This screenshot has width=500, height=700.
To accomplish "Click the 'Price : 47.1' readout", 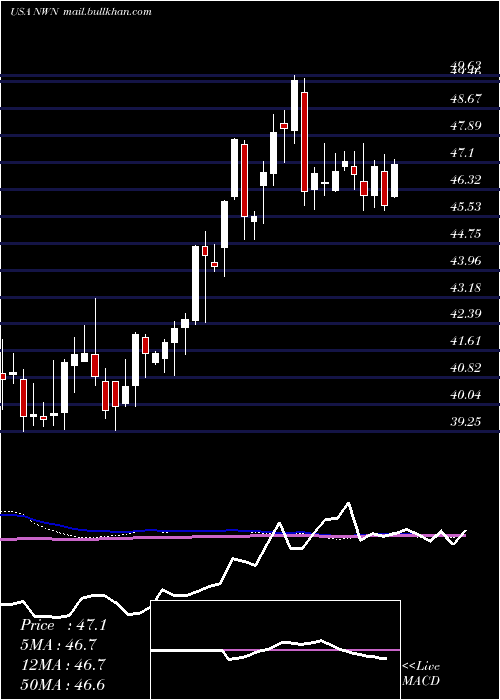I will coord(63,625).
